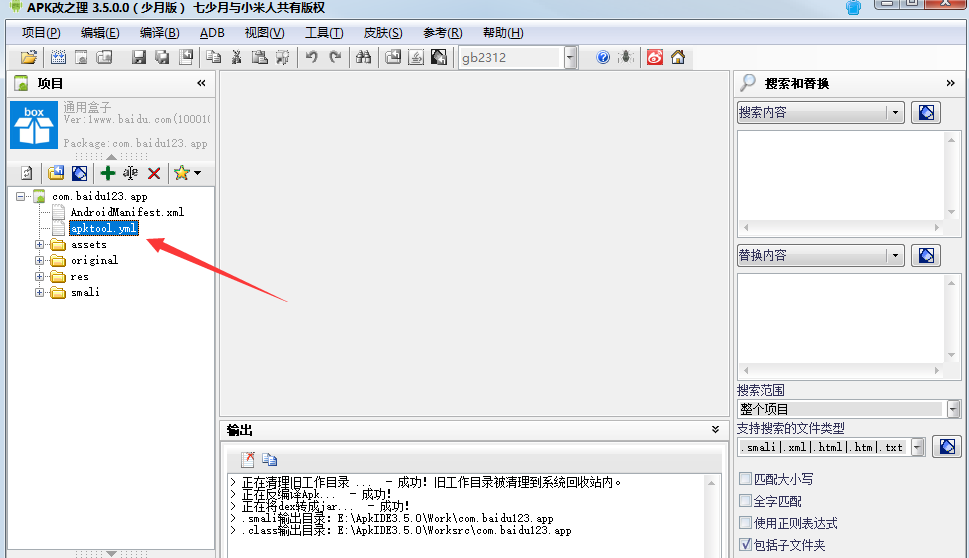The height and width of the screenshot is (558, 969).
Task: Expand the res folder node
Action: [40, 277]
